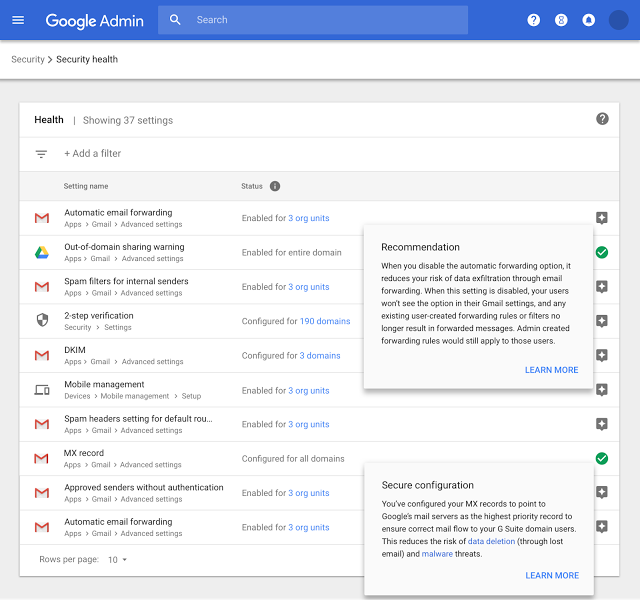Click the malware link
Screen dimensions: 640x600
[x=437, y=553]
